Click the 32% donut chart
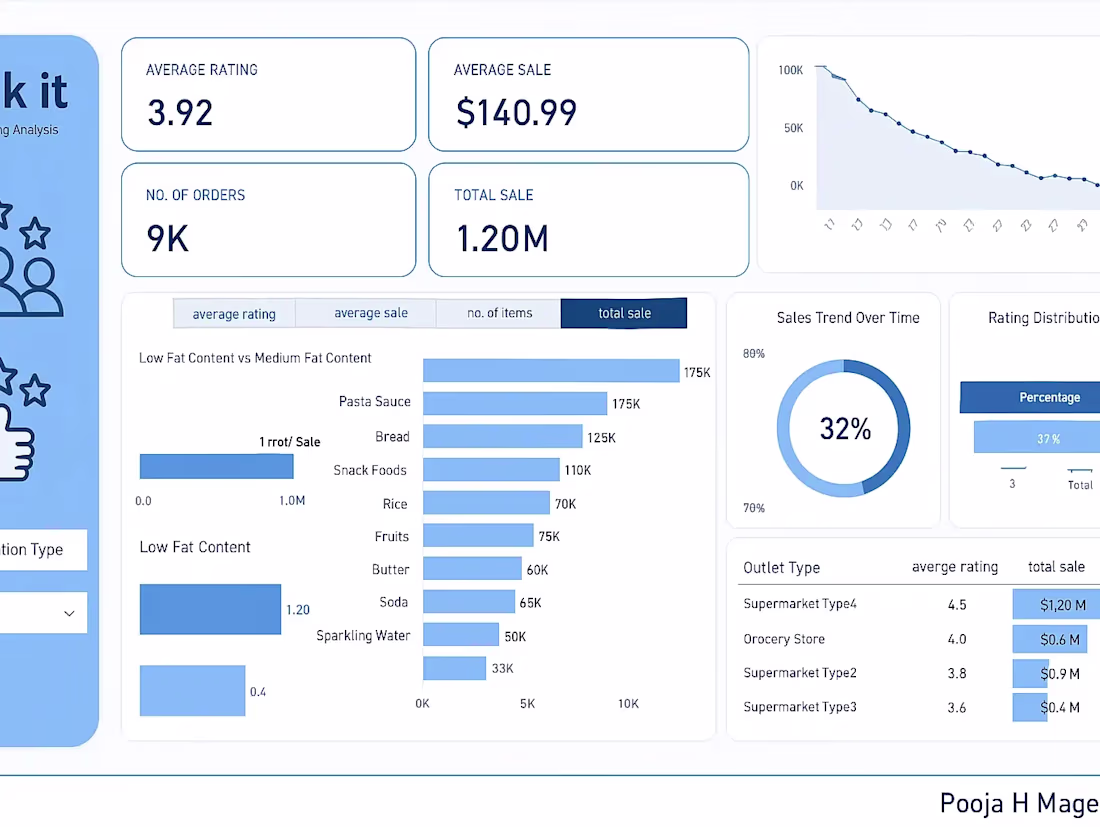 click(844, 428)
